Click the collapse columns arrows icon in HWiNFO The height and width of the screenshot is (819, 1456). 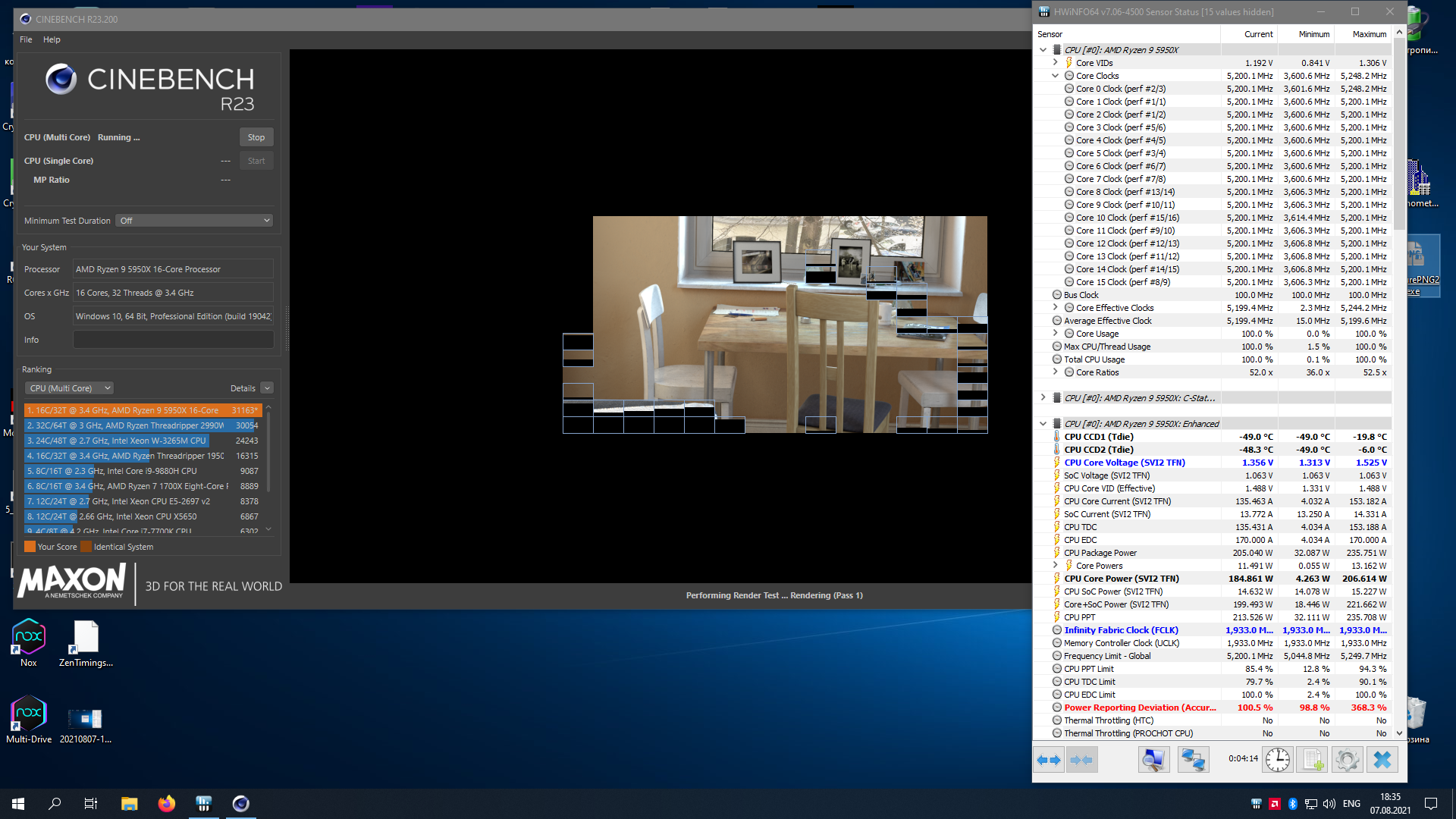point(1081,760)
